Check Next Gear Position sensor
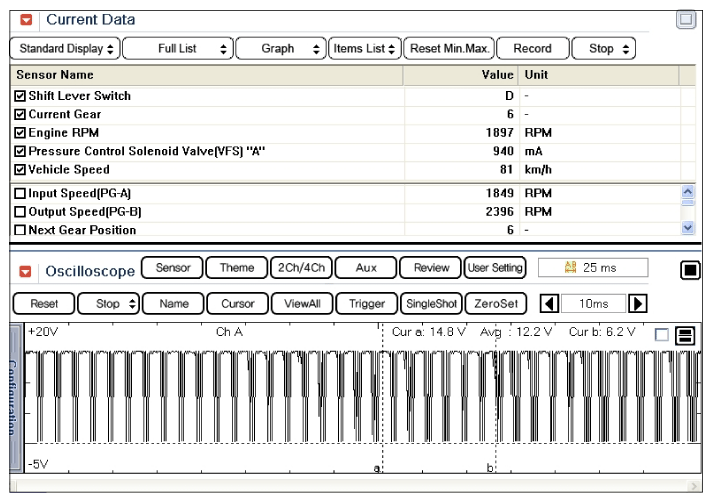 20,230
